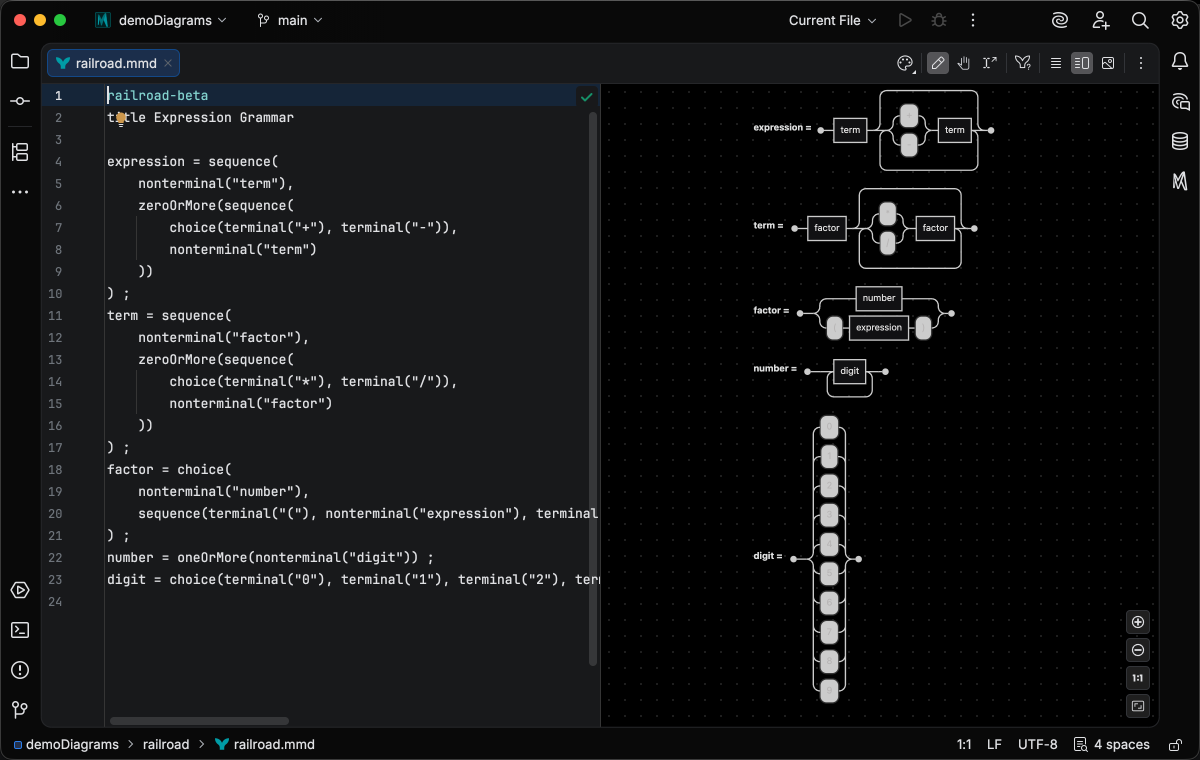Open the 4 spaces indent settings
The width and height of the screenshot is (1200, 760).
(x=1112, y=744)
